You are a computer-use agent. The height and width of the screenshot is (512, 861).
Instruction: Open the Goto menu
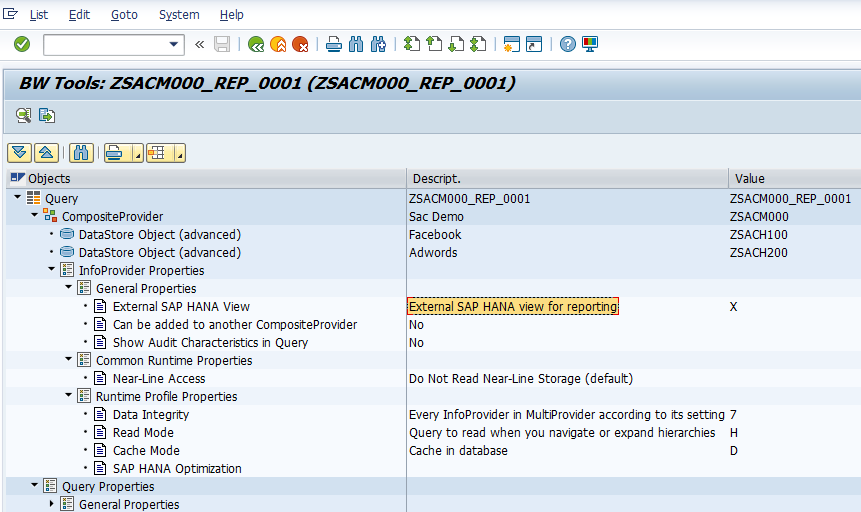pos(124,15)
